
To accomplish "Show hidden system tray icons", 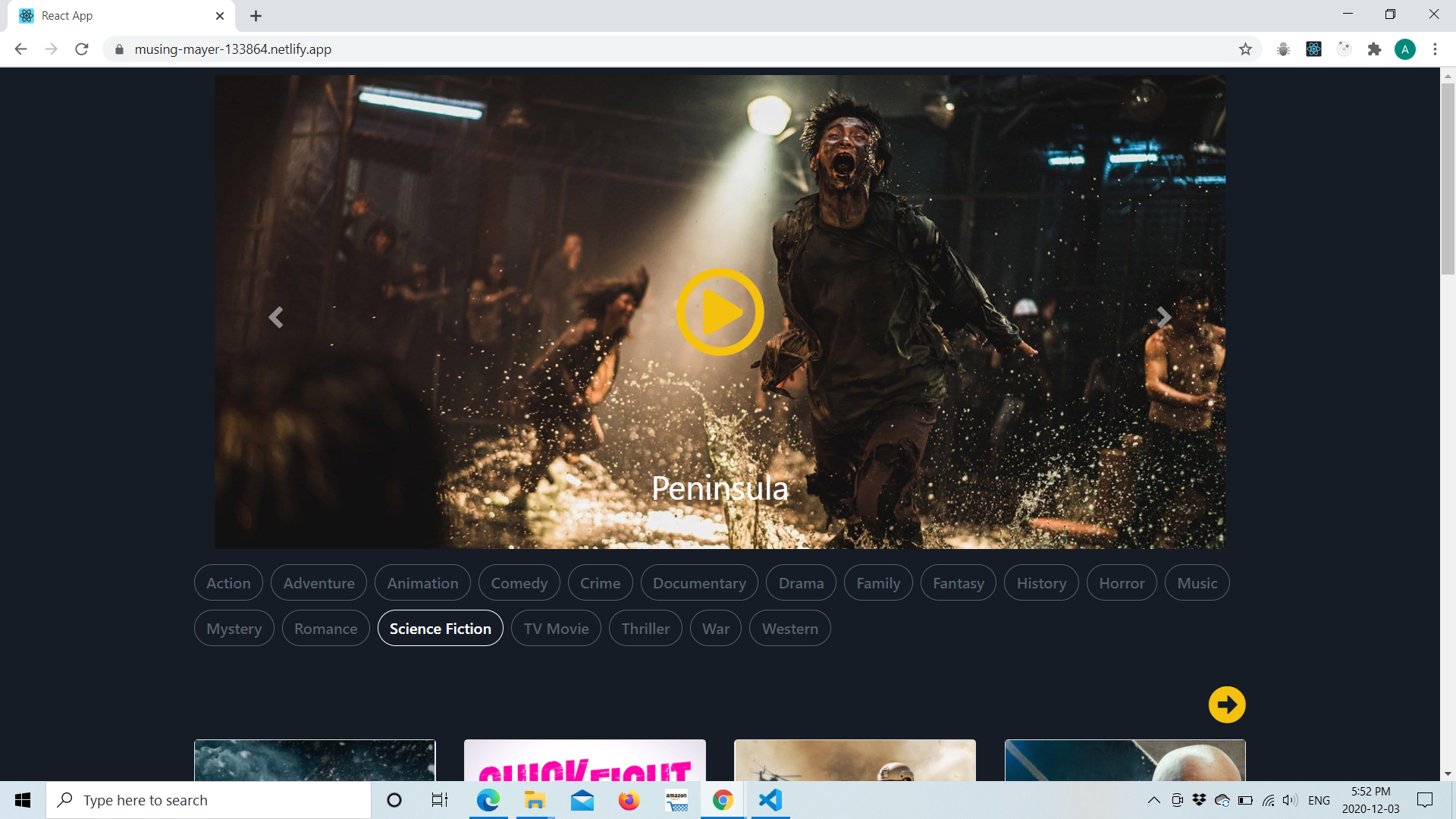I will pos(1153,800).
